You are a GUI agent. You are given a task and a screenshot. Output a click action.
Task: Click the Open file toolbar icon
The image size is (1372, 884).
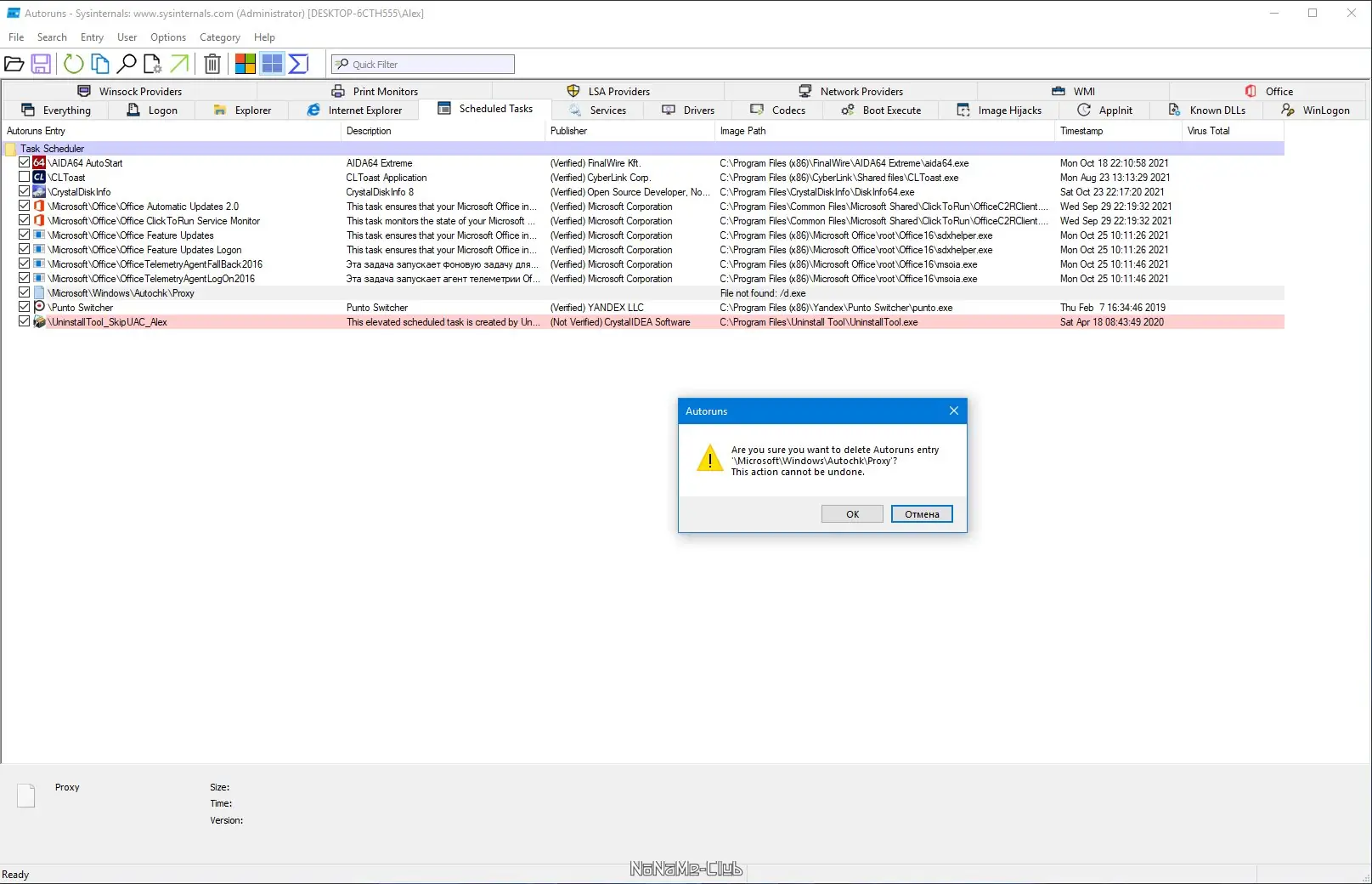click(14, 64)
